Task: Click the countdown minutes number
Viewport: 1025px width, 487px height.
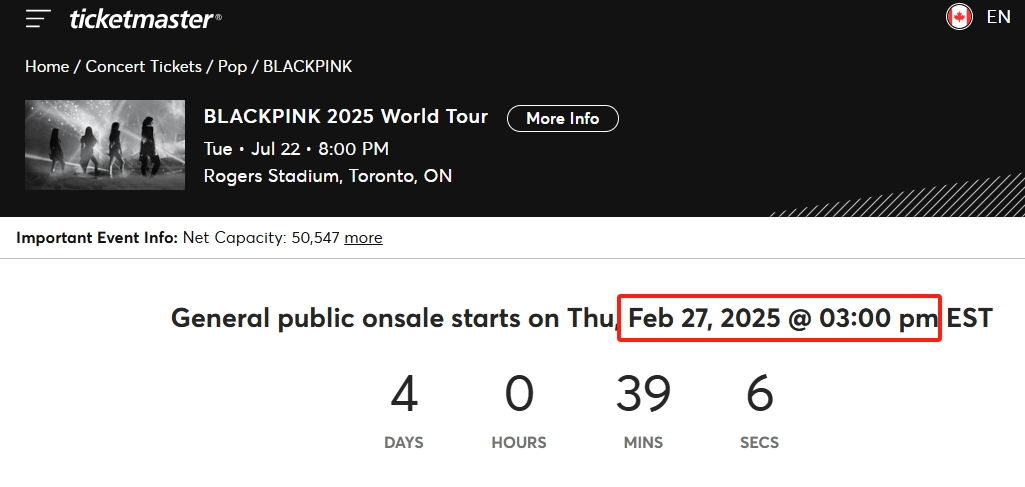Action: [643, 395]
